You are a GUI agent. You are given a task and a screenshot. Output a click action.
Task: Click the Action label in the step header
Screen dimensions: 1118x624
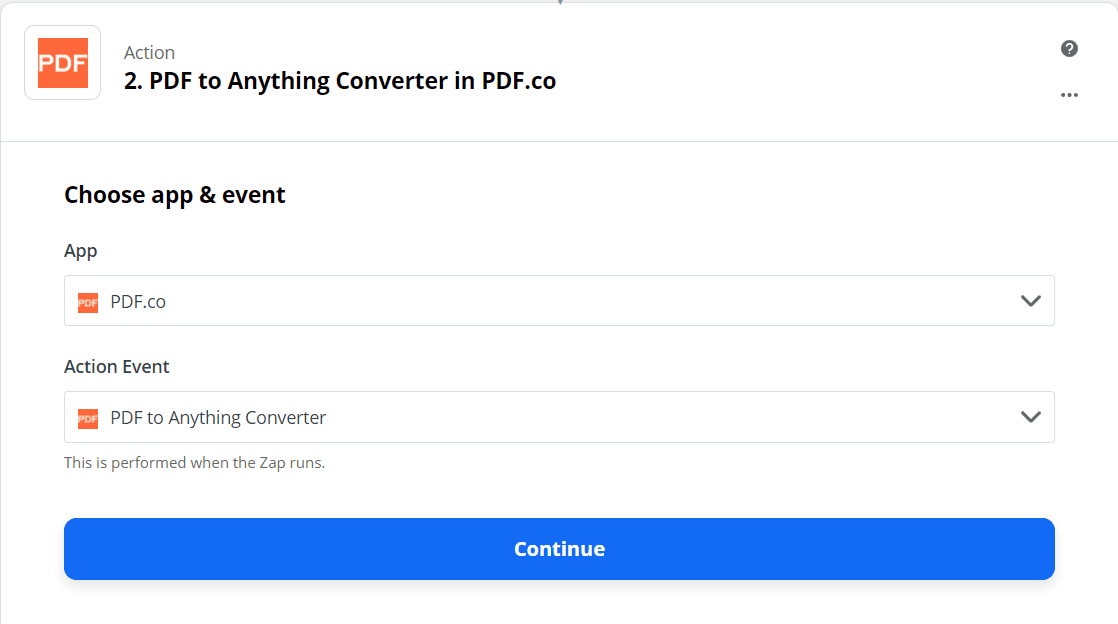tap(150, 52)
